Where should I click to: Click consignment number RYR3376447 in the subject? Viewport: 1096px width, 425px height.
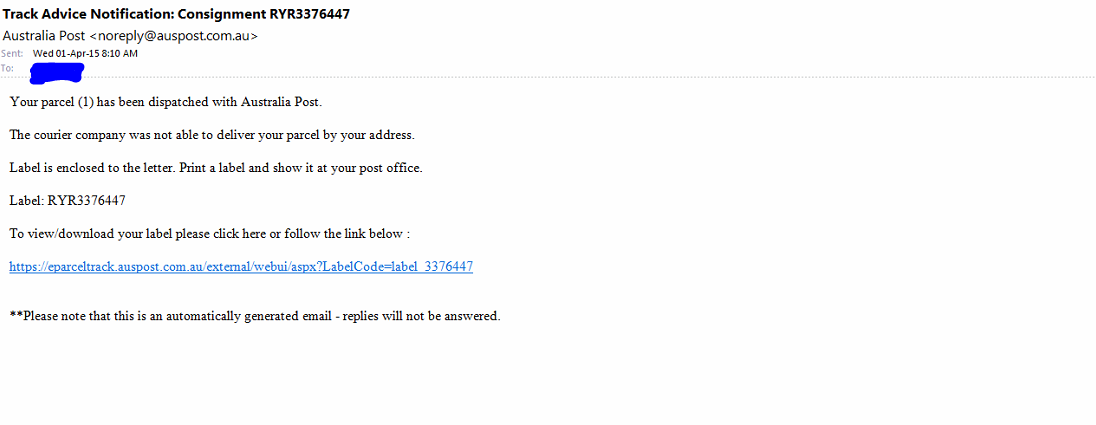[x=307, y=13]
